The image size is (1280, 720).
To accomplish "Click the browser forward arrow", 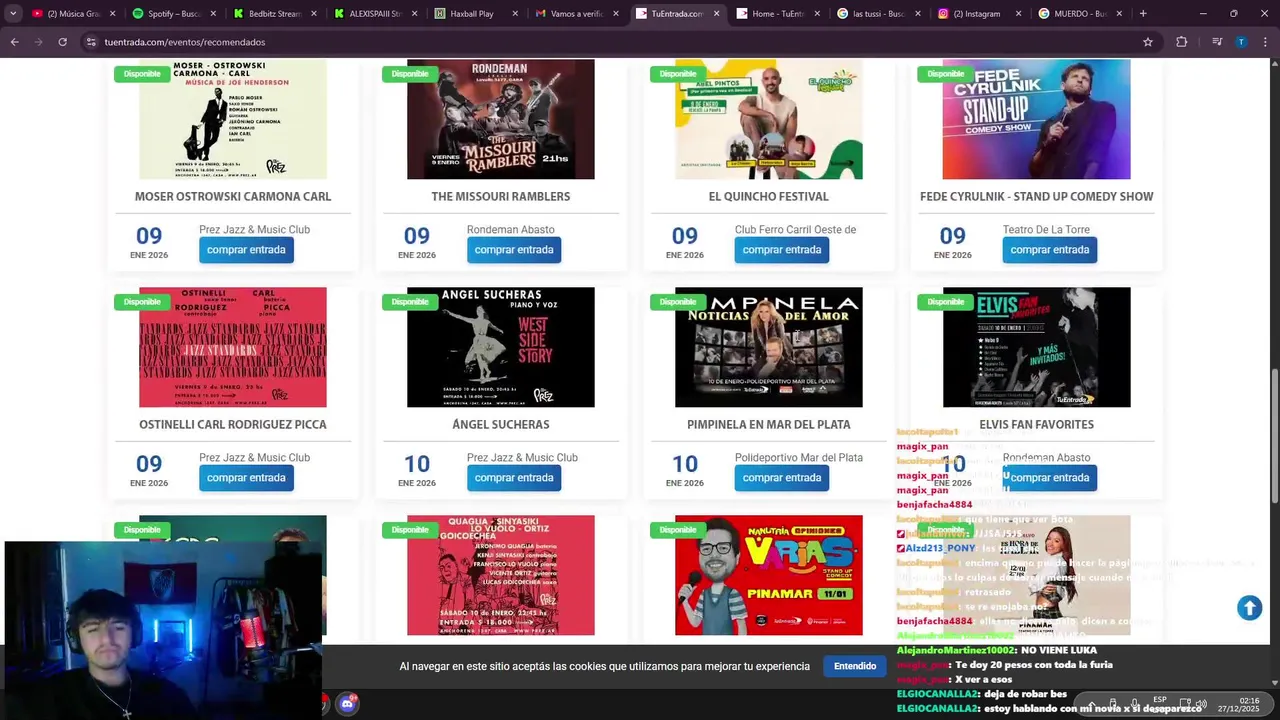I will pyautogui.click(x=38, y=42).
